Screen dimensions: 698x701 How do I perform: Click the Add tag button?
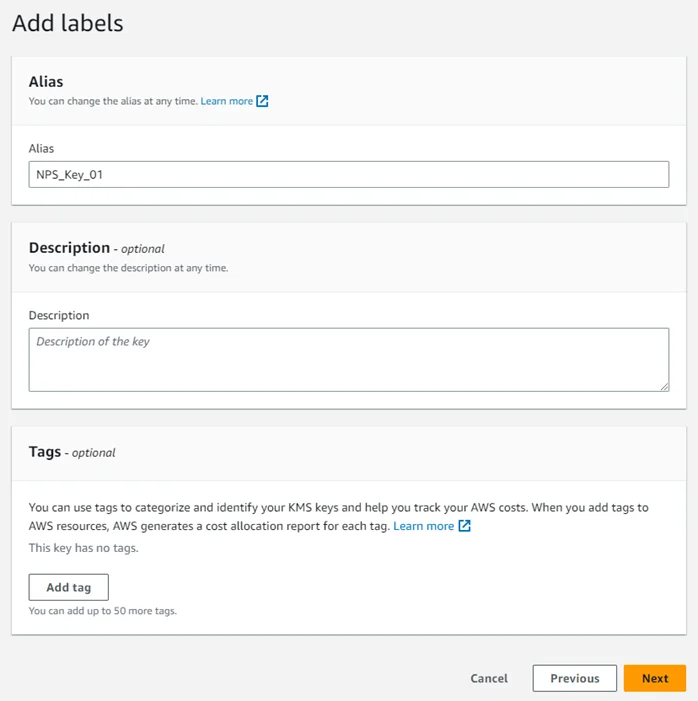(69, 587)
